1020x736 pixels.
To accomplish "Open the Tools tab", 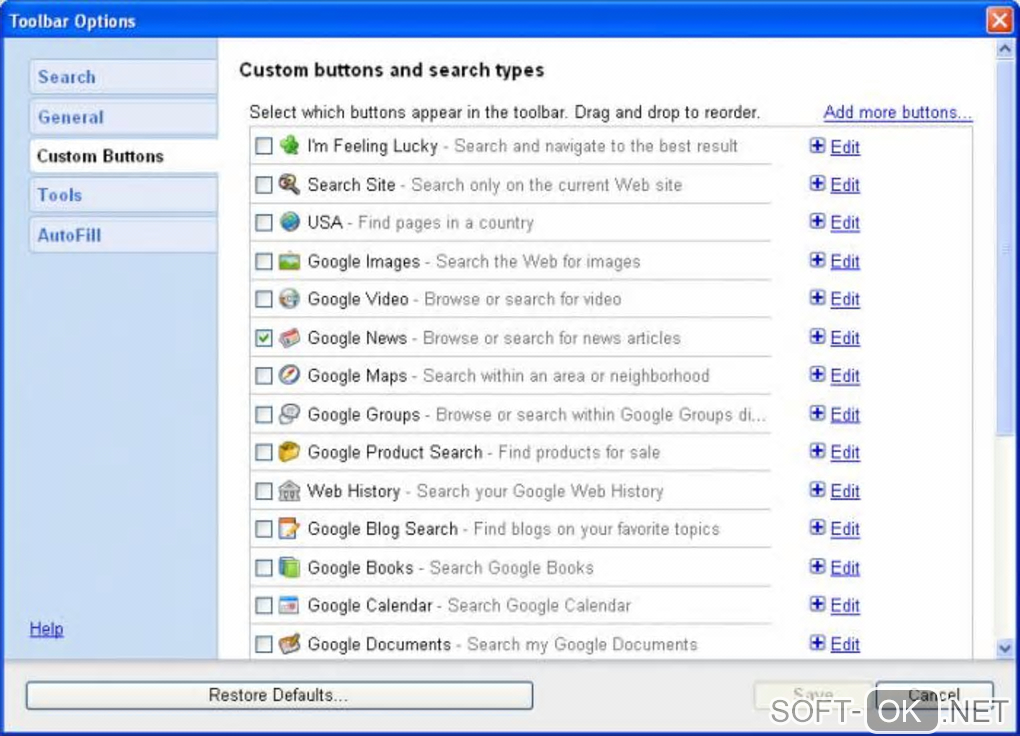I will click(123, 195).
